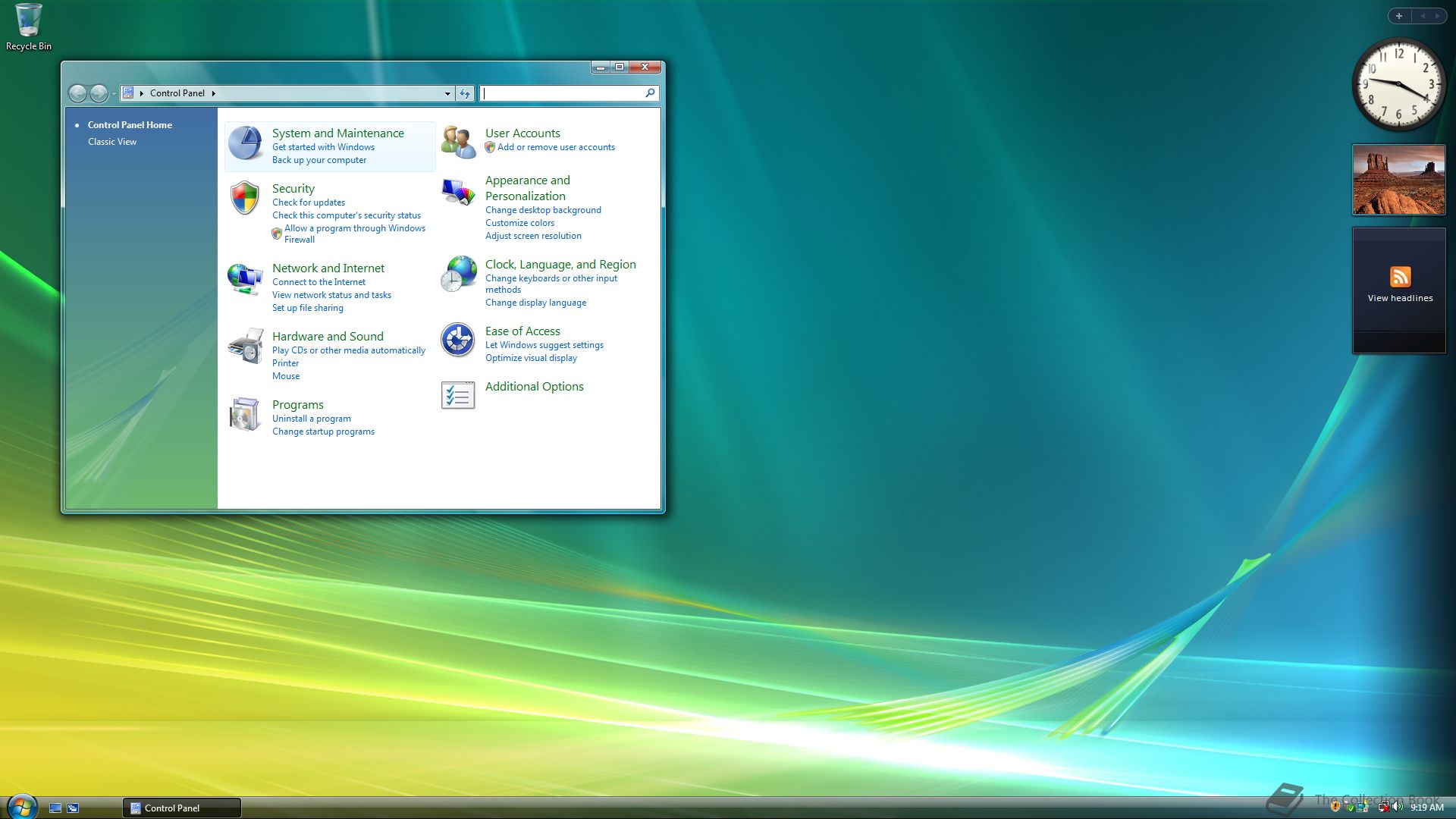
Task: Click the volume speaker tray icon
Action: point(1398,808)
